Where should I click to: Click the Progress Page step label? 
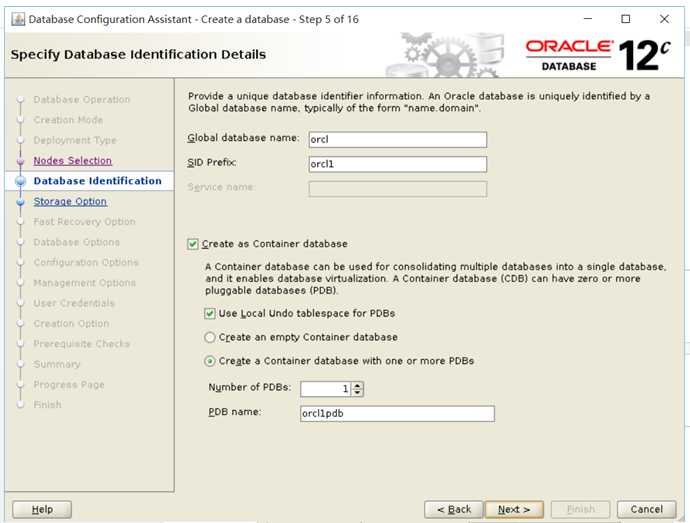69,384
